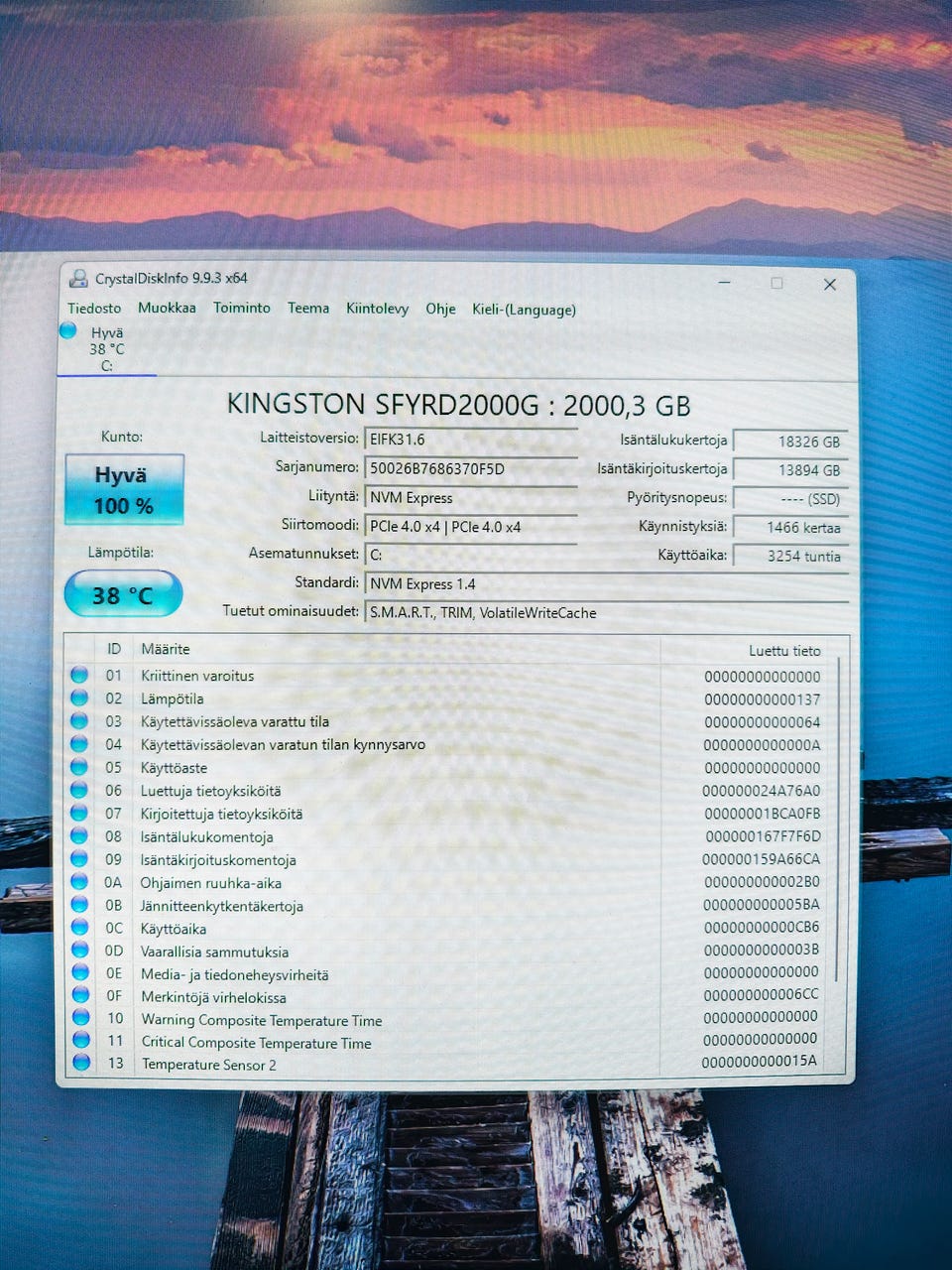952x1270 pixels.
Task: Open the Muokkaa menu
Action: 167,308
